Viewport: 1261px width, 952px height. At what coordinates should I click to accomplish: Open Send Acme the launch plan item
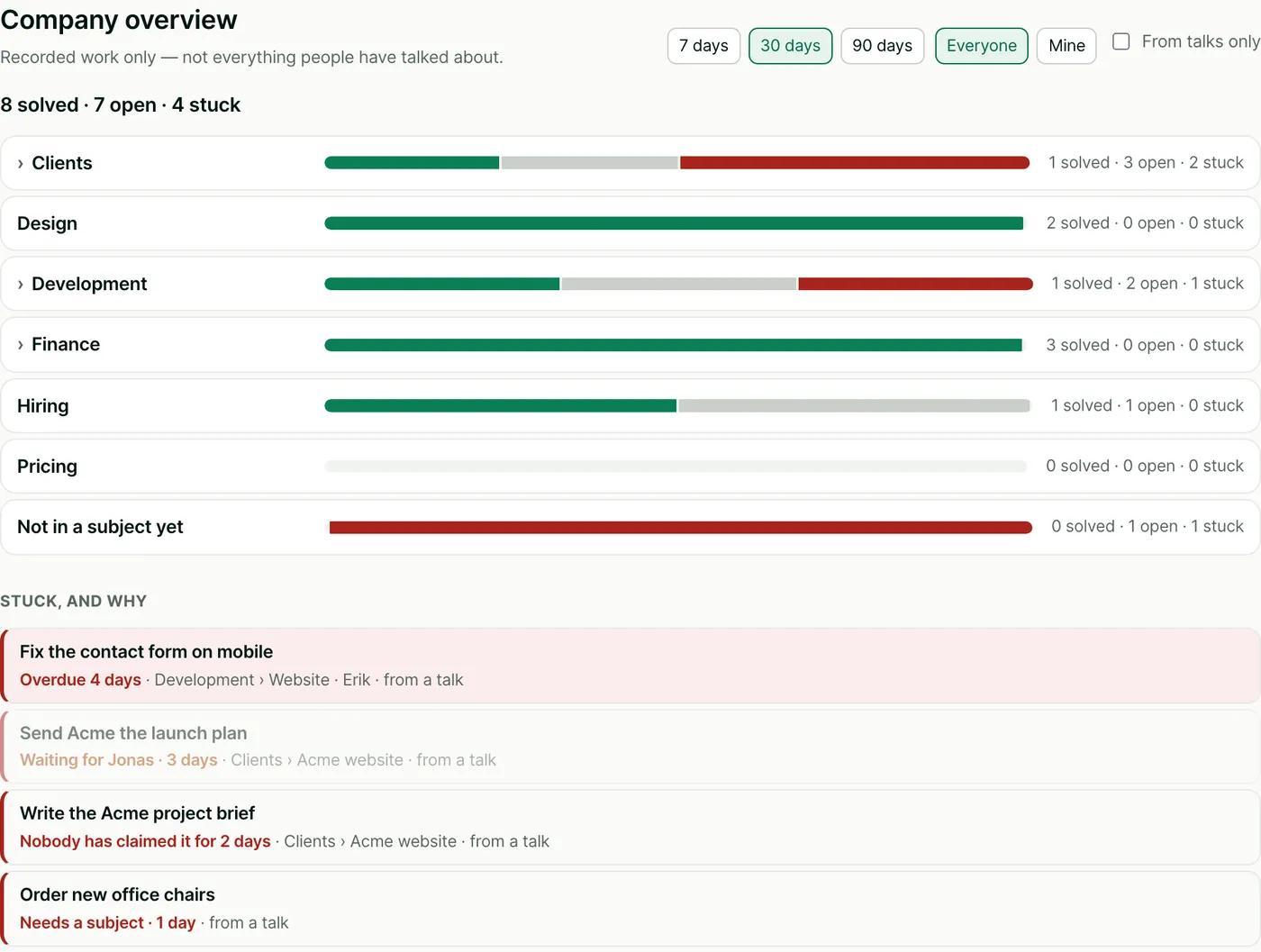click(630, 747)
